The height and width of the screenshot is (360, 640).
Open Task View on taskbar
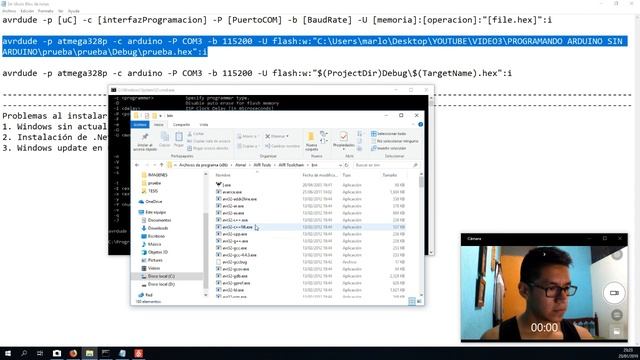tap(40, 353)
